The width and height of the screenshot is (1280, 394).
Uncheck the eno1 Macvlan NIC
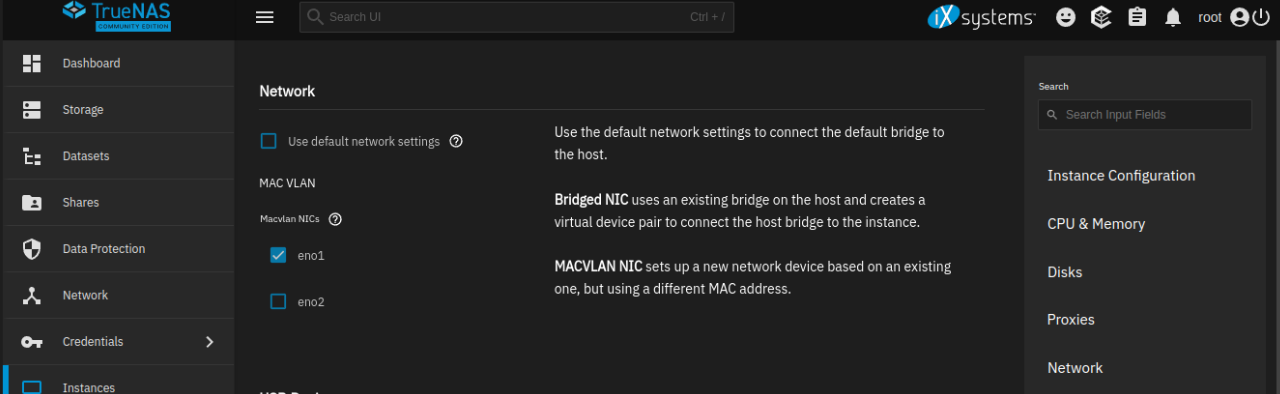[278, 255]
